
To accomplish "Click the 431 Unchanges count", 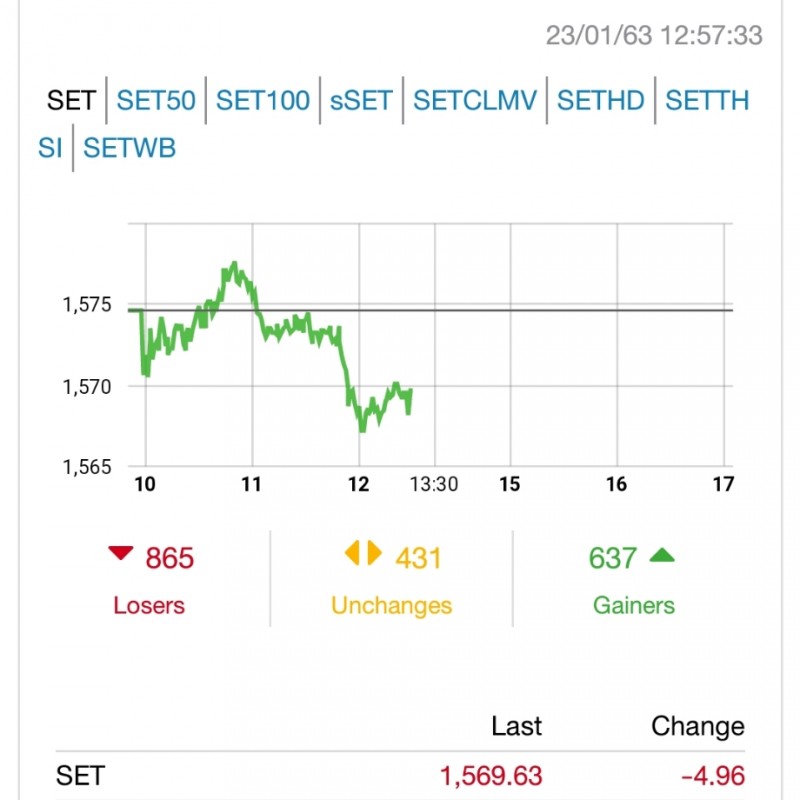I will 418,558.
